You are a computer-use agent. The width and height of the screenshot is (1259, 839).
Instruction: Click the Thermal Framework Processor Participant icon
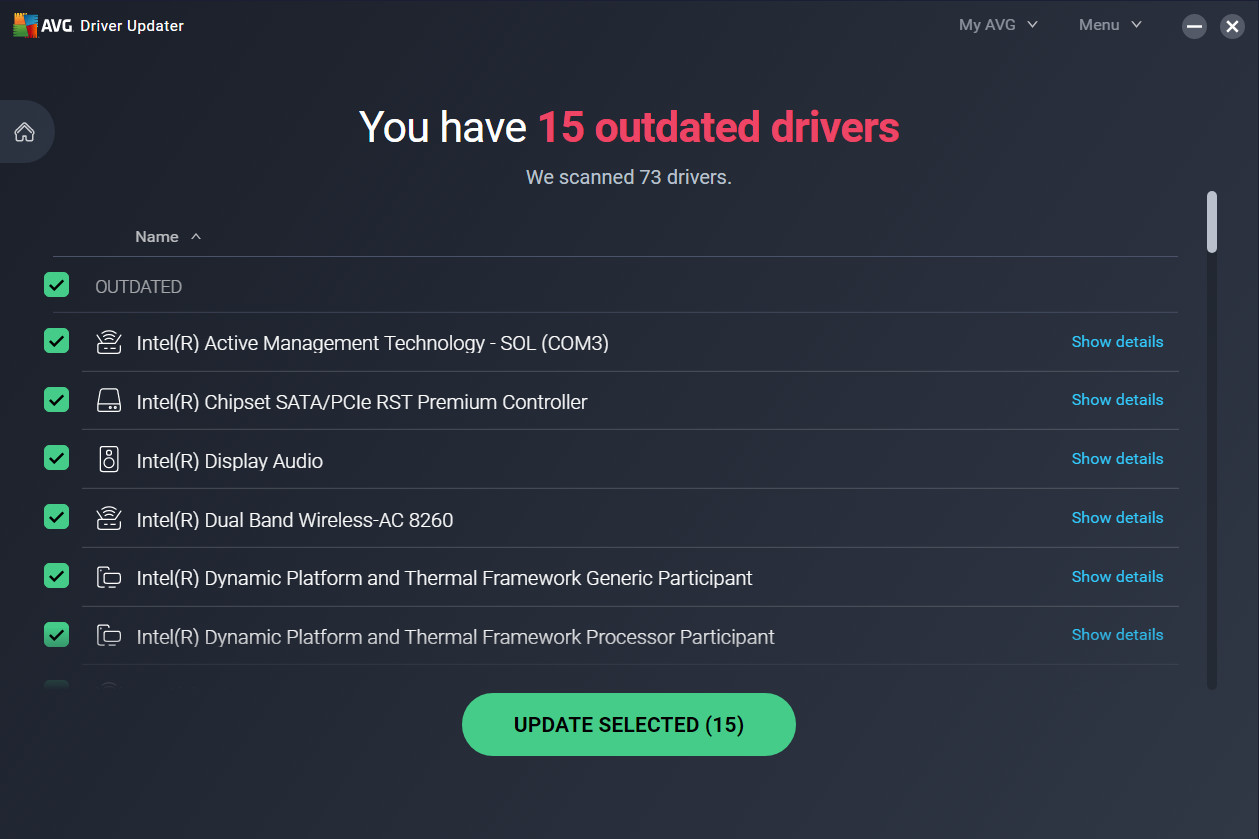coord(109,636)
